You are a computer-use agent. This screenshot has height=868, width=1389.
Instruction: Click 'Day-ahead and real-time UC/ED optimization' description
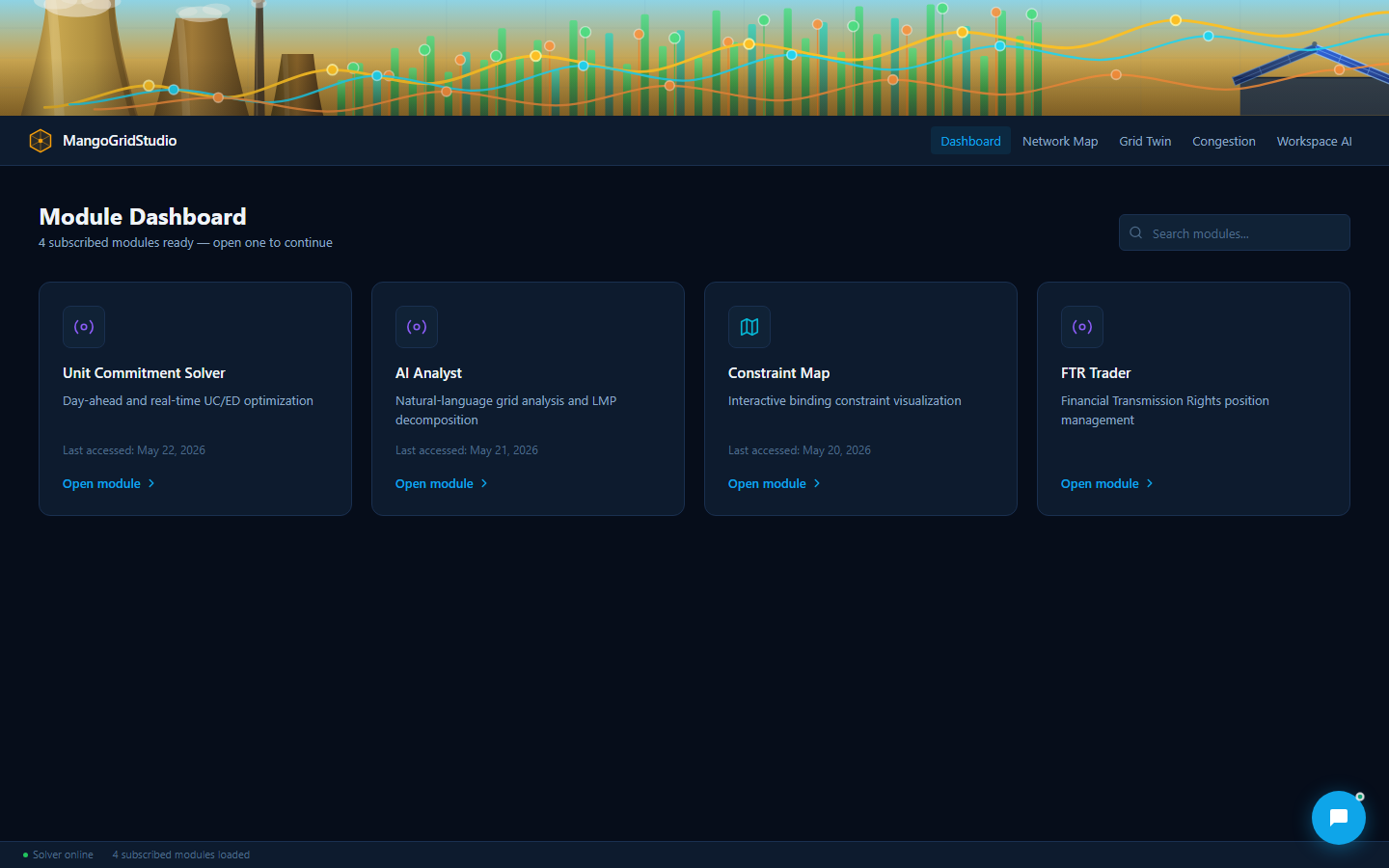188,400
